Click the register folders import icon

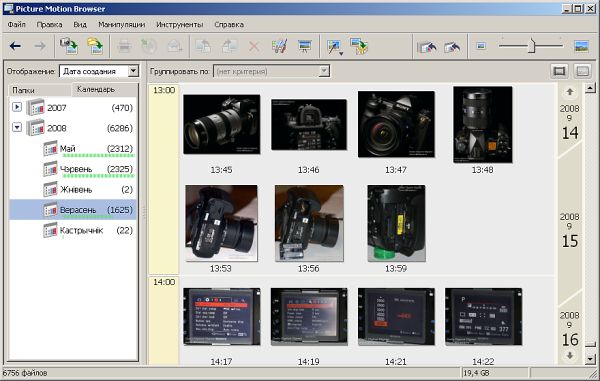point(95,46)
